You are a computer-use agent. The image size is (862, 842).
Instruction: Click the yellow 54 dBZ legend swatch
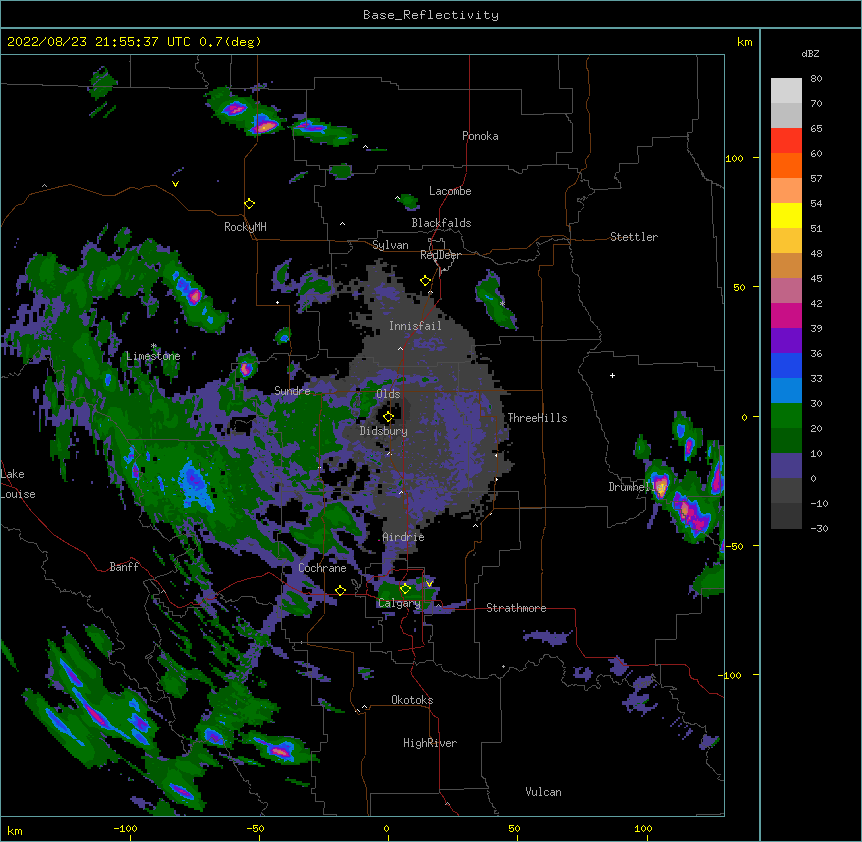pyautogui.click(x=786, y=215)
